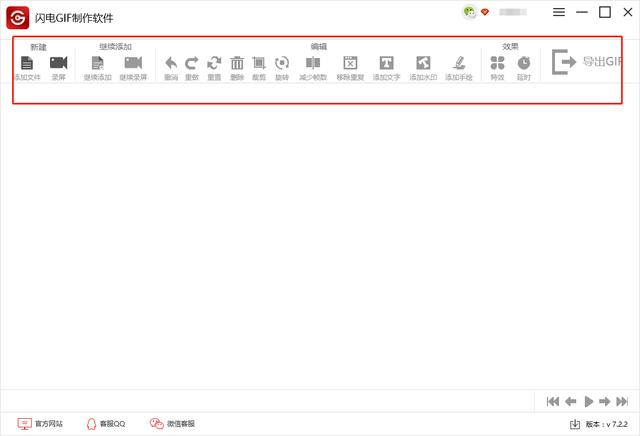
Task: Start screen recording with 录屏 icon
Action: [x=59, y=64]
